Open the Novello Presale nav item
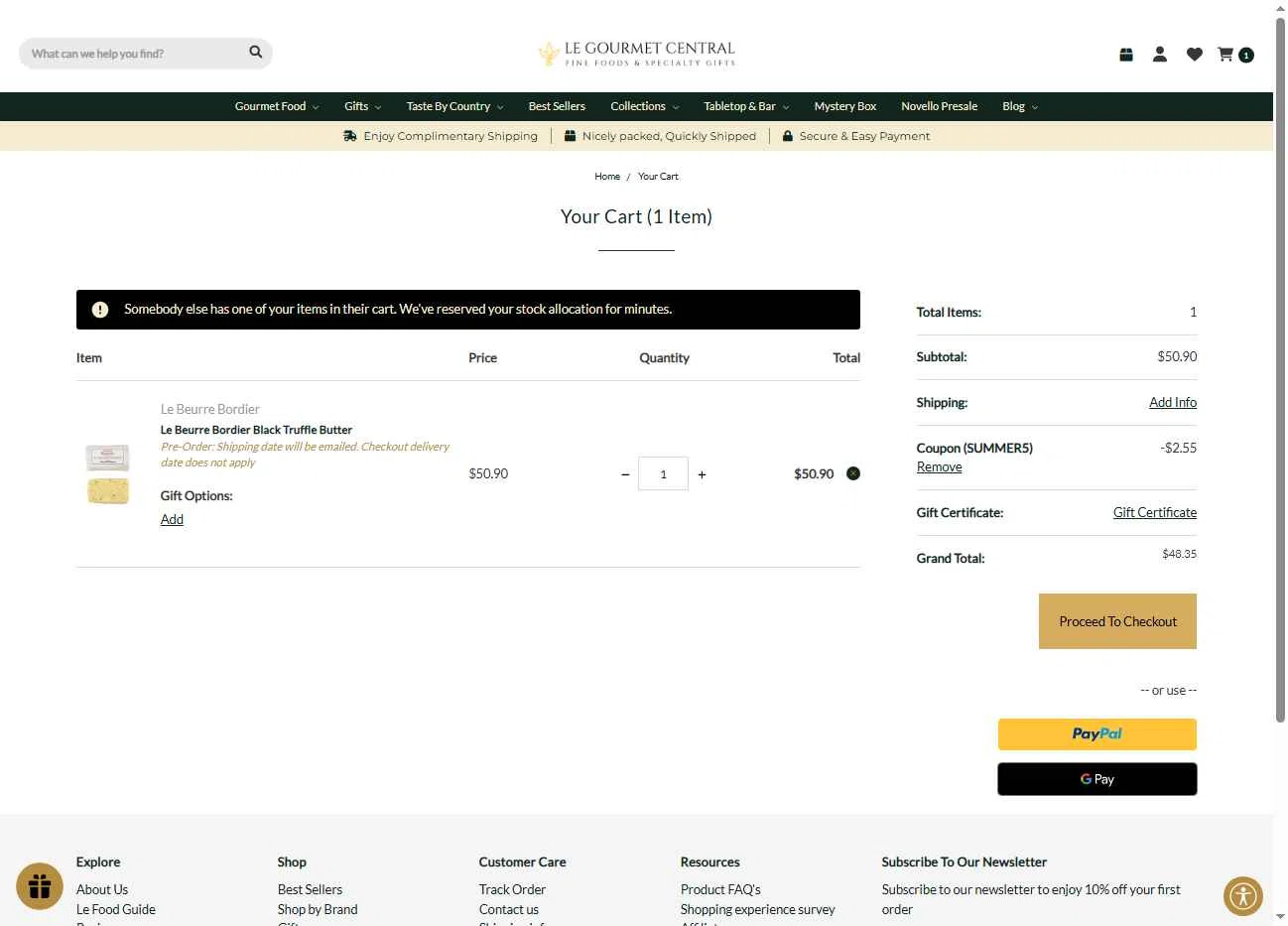The height and width of the screenshot is (926, 1288). coord(939,106)
